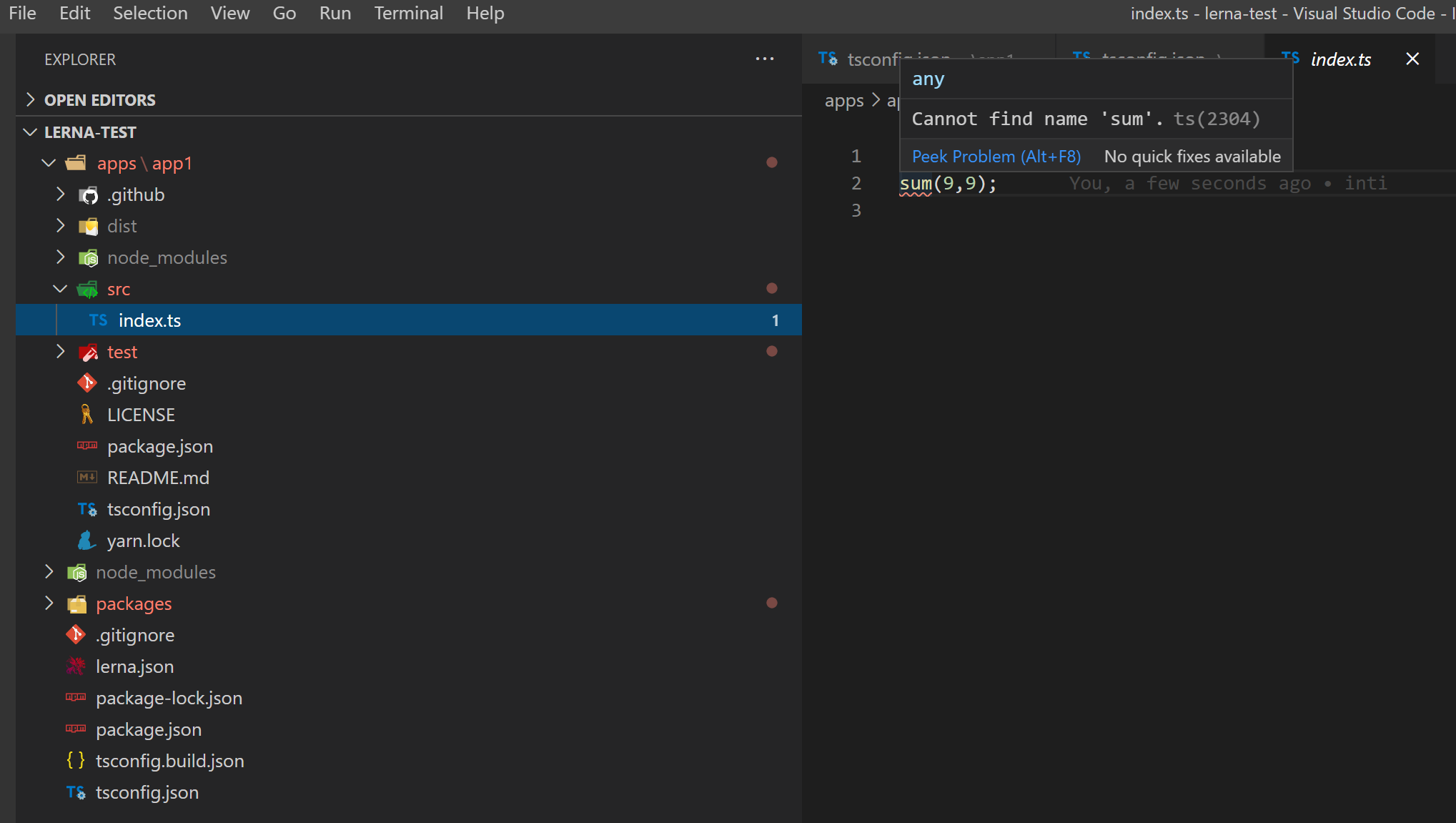Click the src folder icon
Viewport: 1456px width, 823px height.
click(87, 290)
